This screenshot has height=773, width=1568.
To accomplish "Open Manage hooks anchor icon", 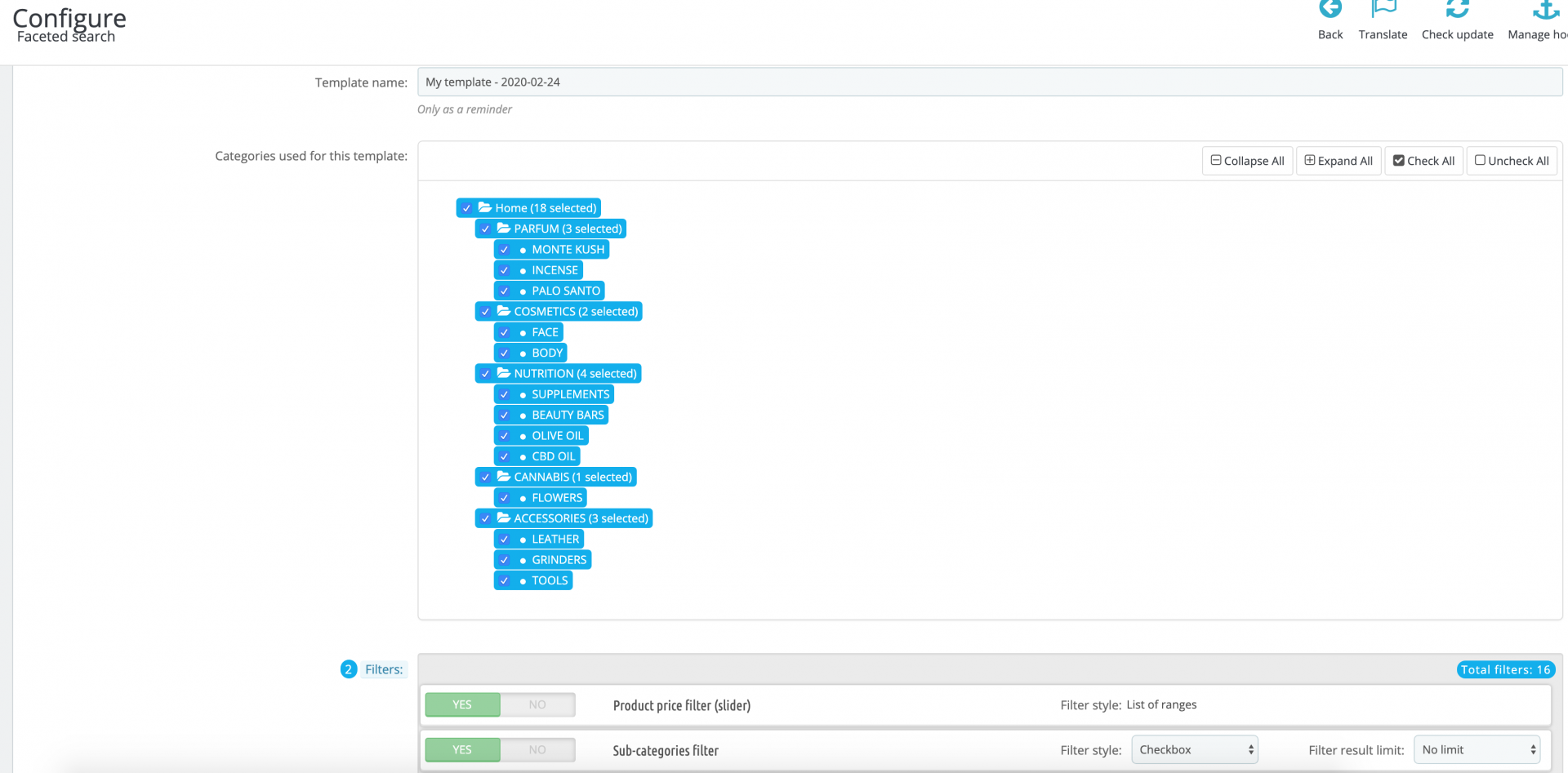I will pyautogui.click(x=1546, y=8).
